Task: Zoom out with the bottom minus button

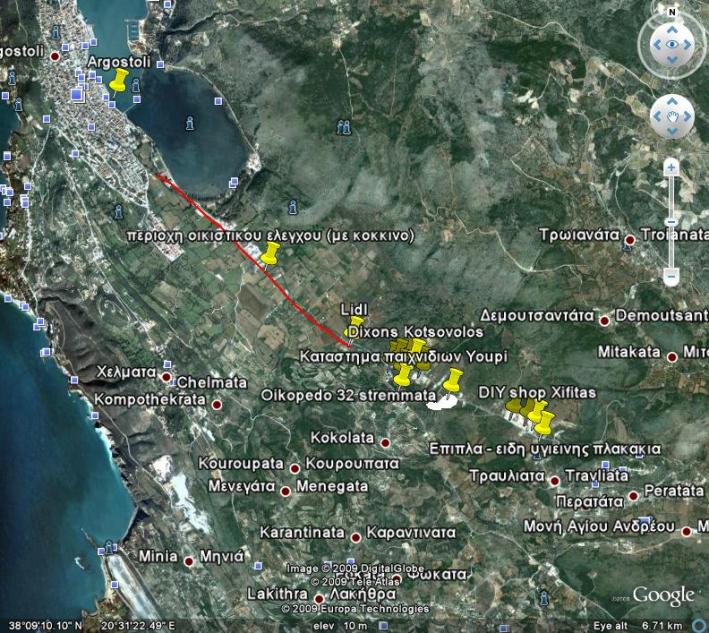Action: tap(671, 277)
